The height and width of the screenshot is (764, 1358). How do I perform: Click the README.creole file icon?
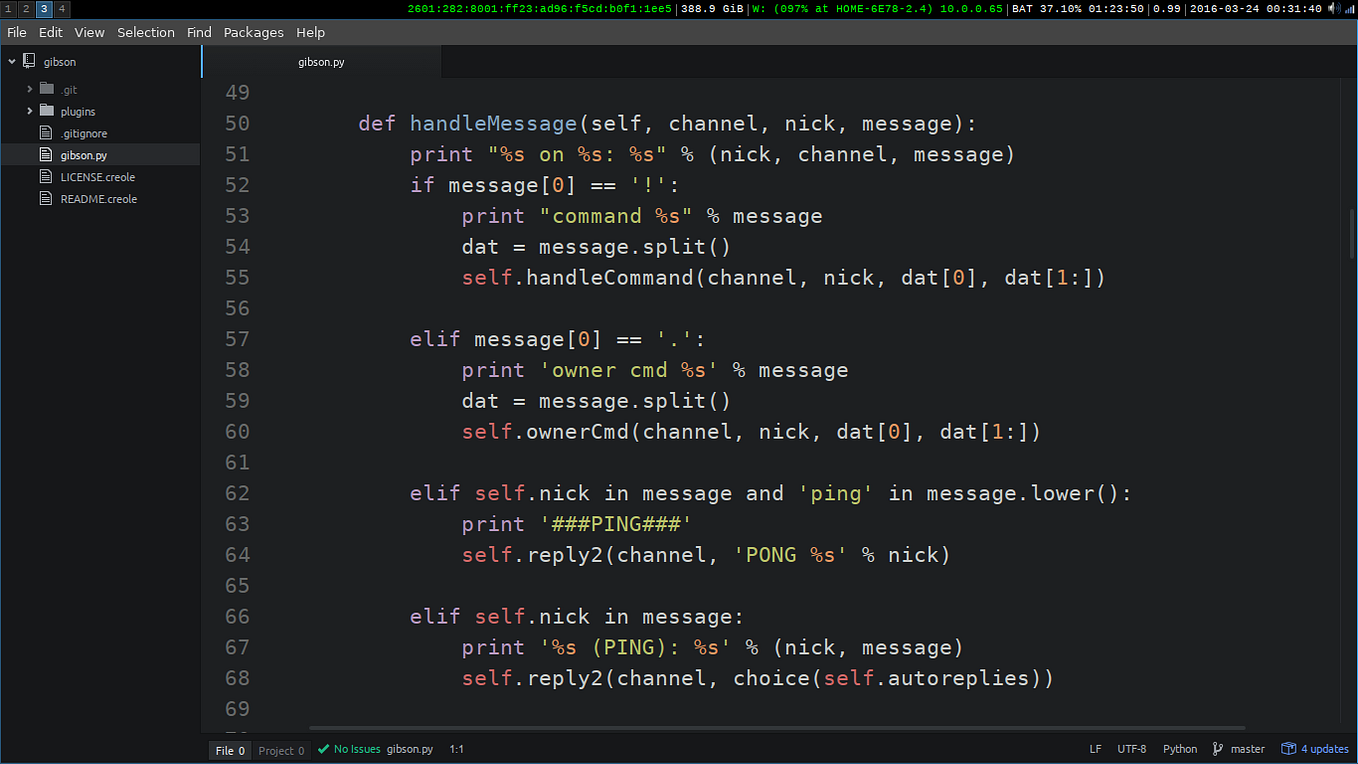[46, 198]
